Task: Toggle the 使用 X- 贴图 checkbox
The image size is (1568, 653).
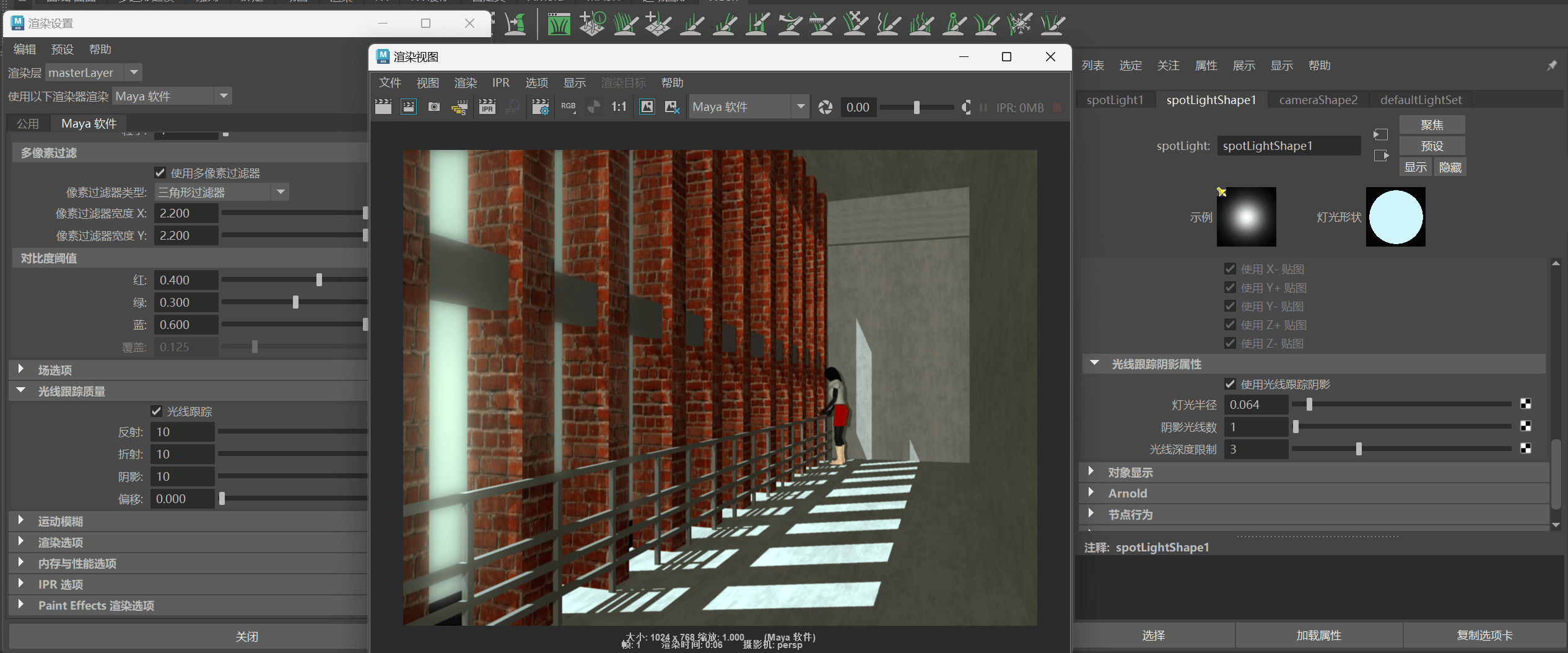Action: (x=1230, y=269)
